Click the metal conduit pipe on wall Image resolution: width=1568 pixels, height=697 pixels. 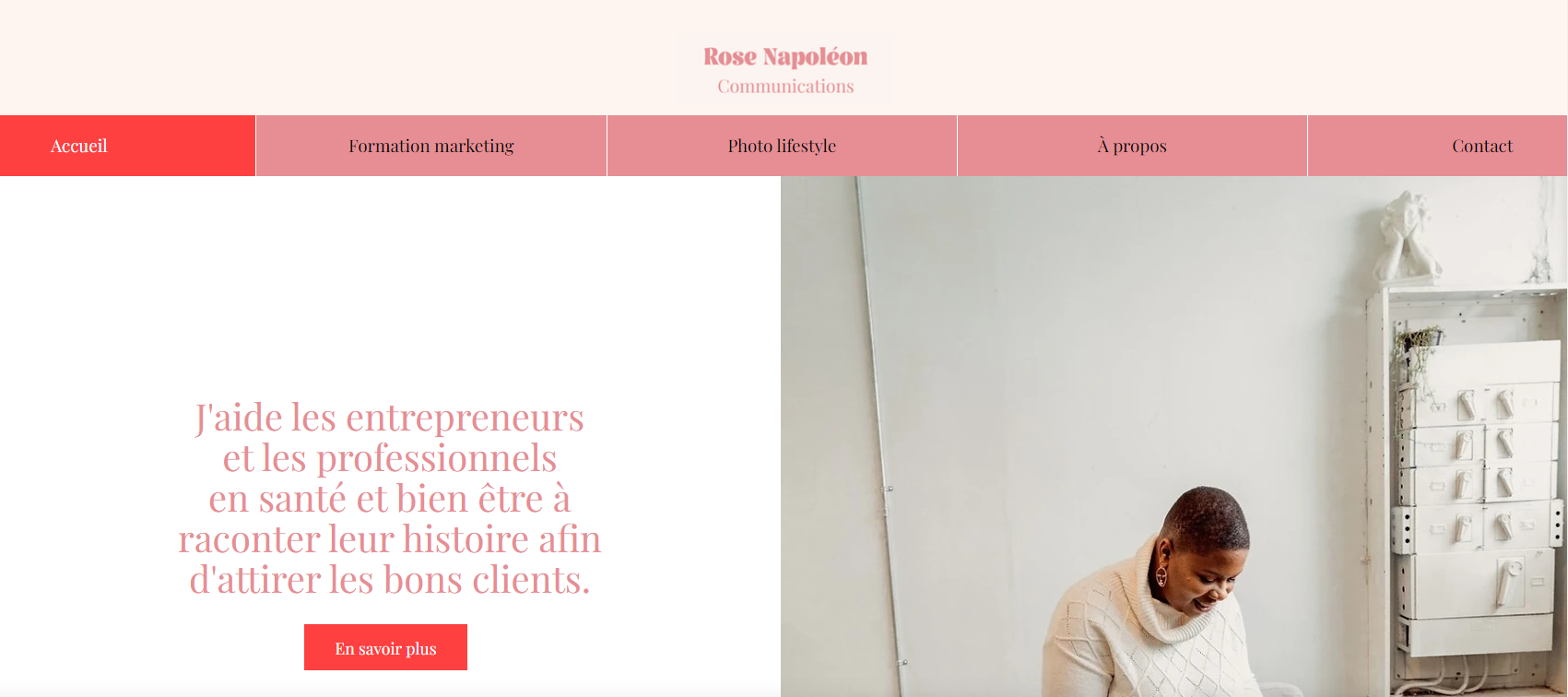point(876,415)
